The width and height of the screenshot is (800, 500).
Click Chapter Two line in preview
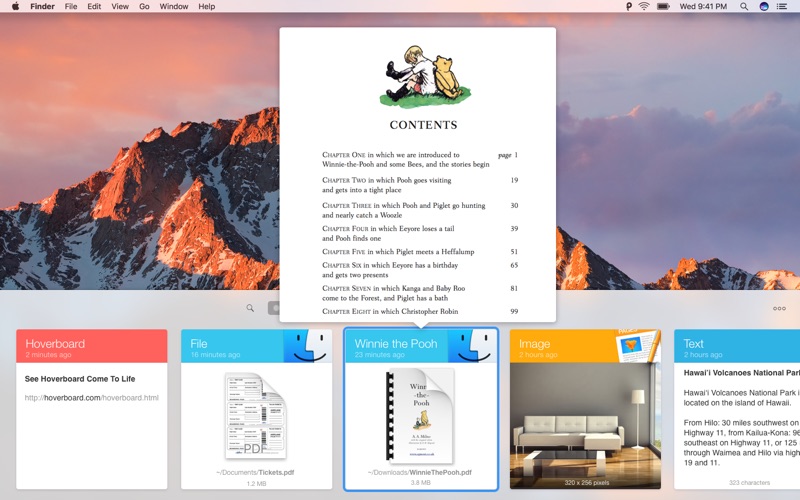click(420, 185)
